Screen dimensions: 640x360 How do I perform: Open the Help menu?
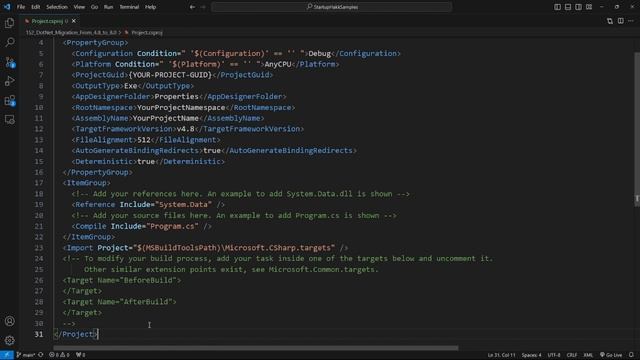[151, 7]
